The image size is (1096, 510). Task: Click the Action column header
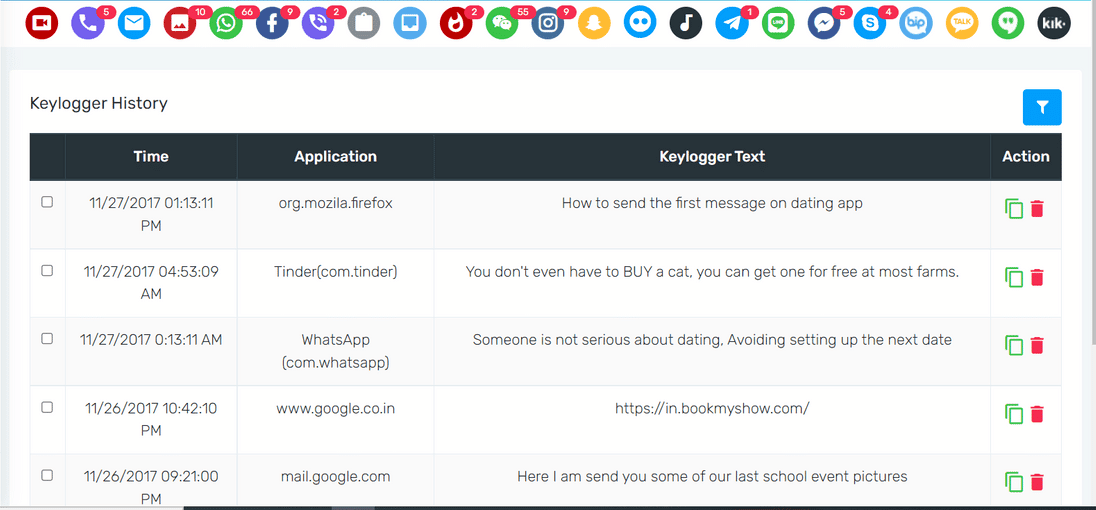tap(1026, 156)
